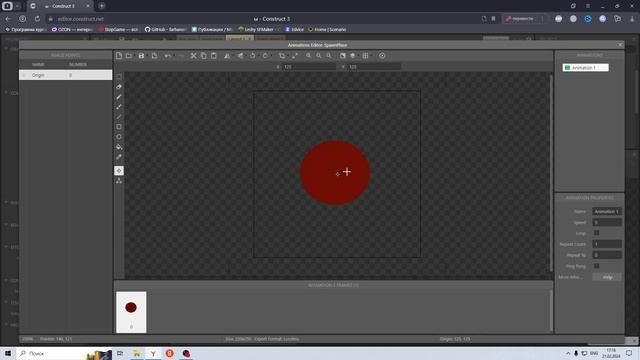
Task: Click the paste clipboard icon
Action: 213,56
